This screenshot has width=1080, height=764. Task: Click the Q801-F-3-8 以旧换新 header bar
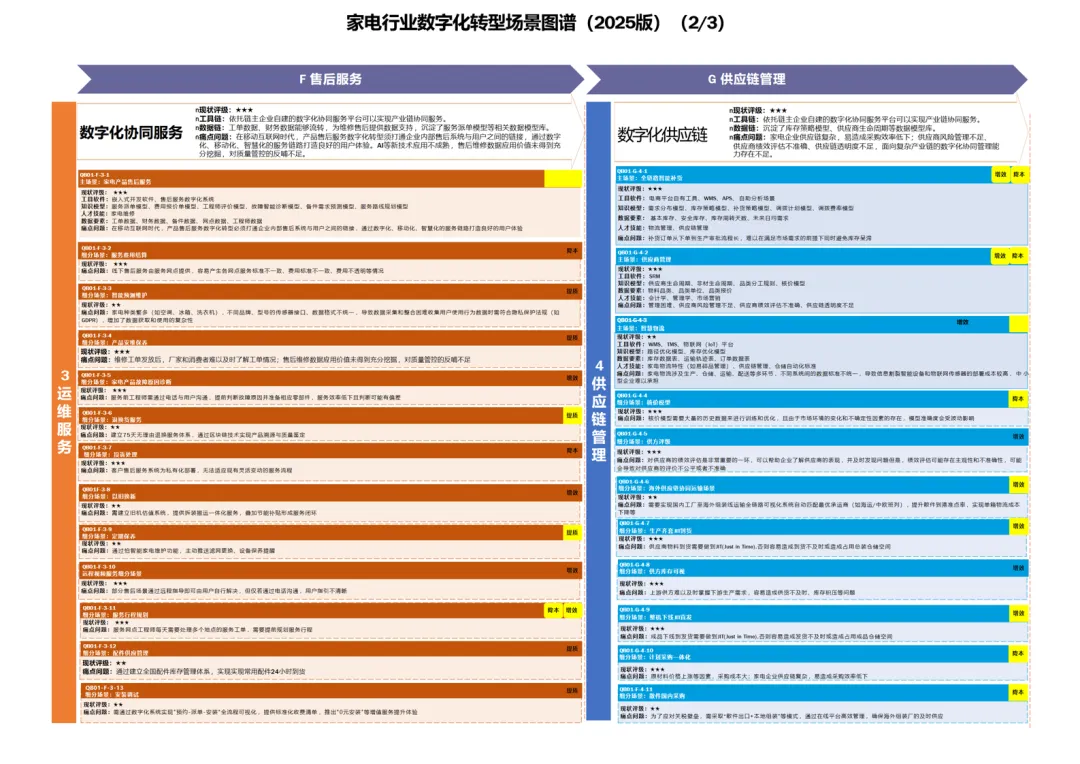click(330, 493)
